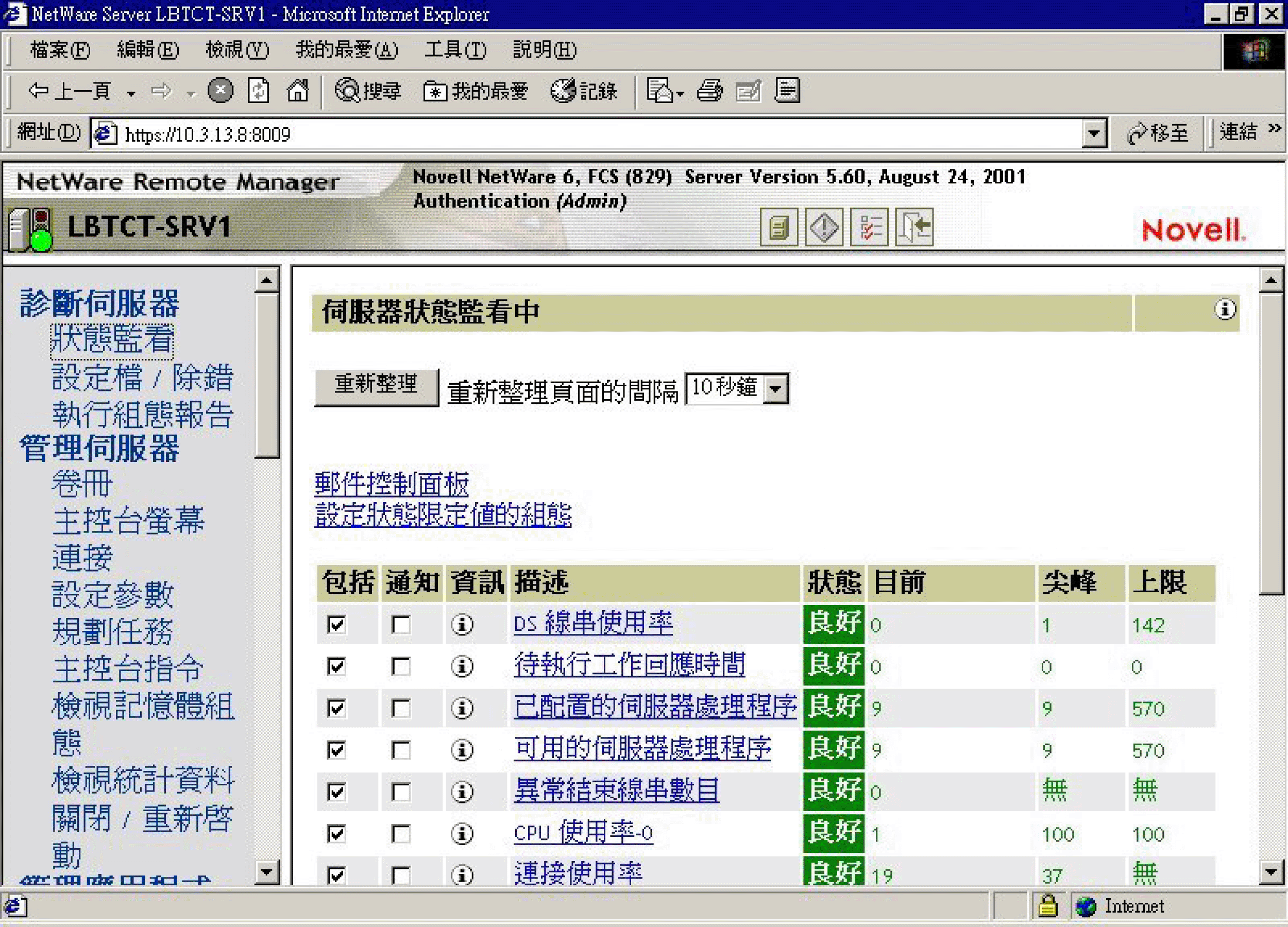This screenshot has height=927, width=1288.
Task: Open the 工具(T) menu
Action: (455, 50)
